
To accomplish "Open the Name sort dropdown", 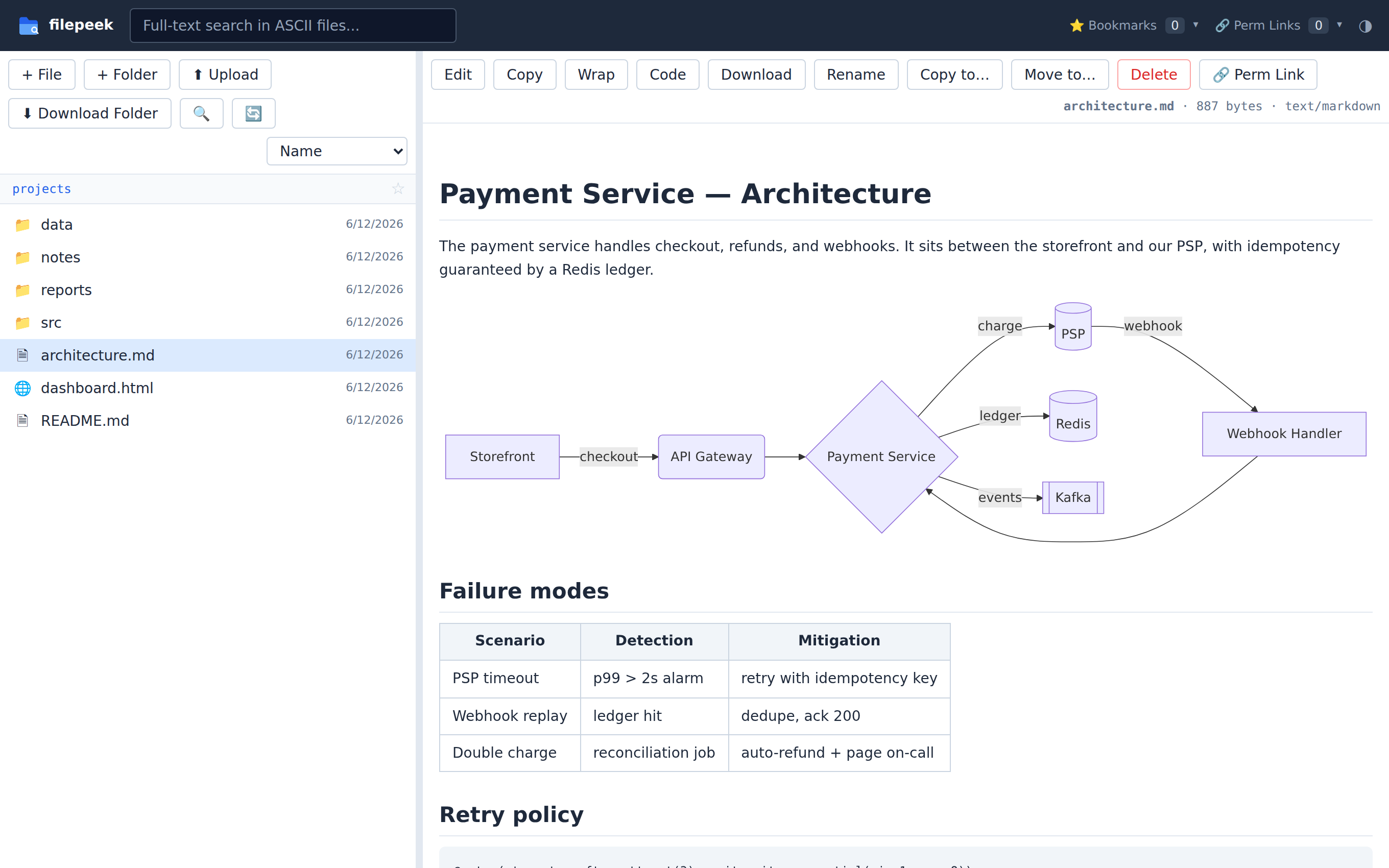I will pyautogui.click(x=337, y=151).
